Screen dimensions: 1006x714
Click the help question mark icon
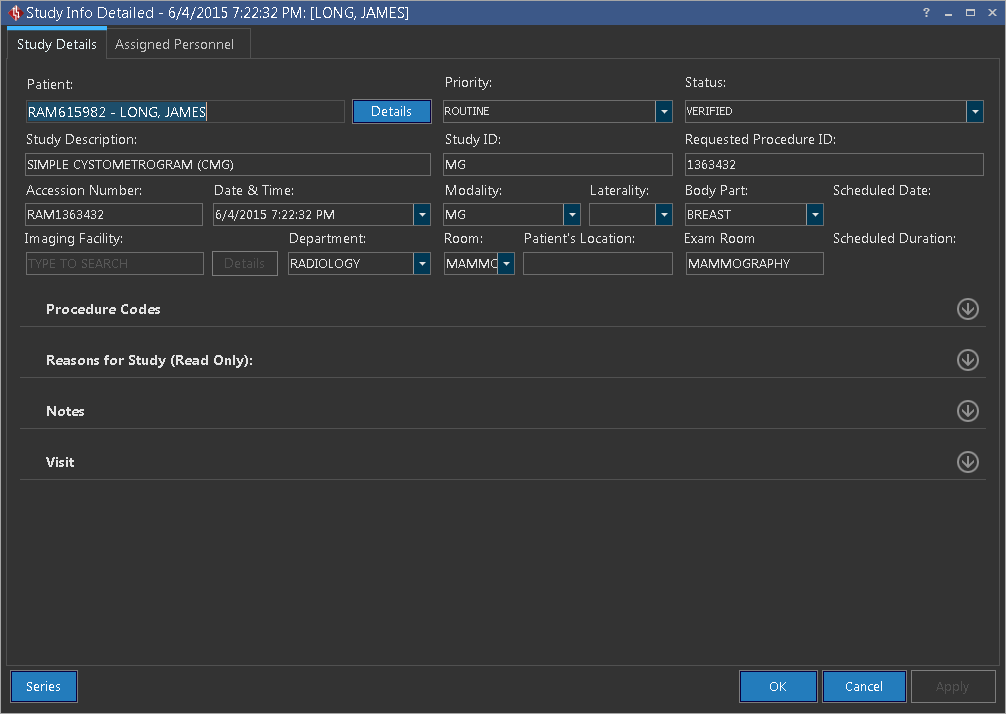925,13
